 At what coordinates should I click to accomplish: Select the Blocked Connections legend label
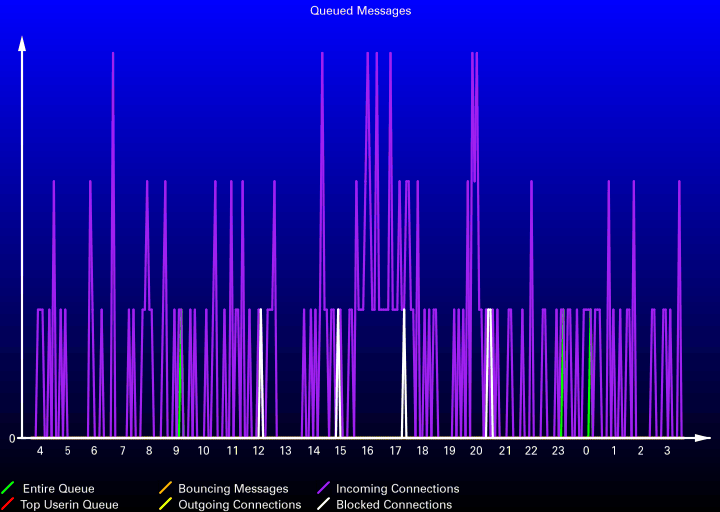393,505
